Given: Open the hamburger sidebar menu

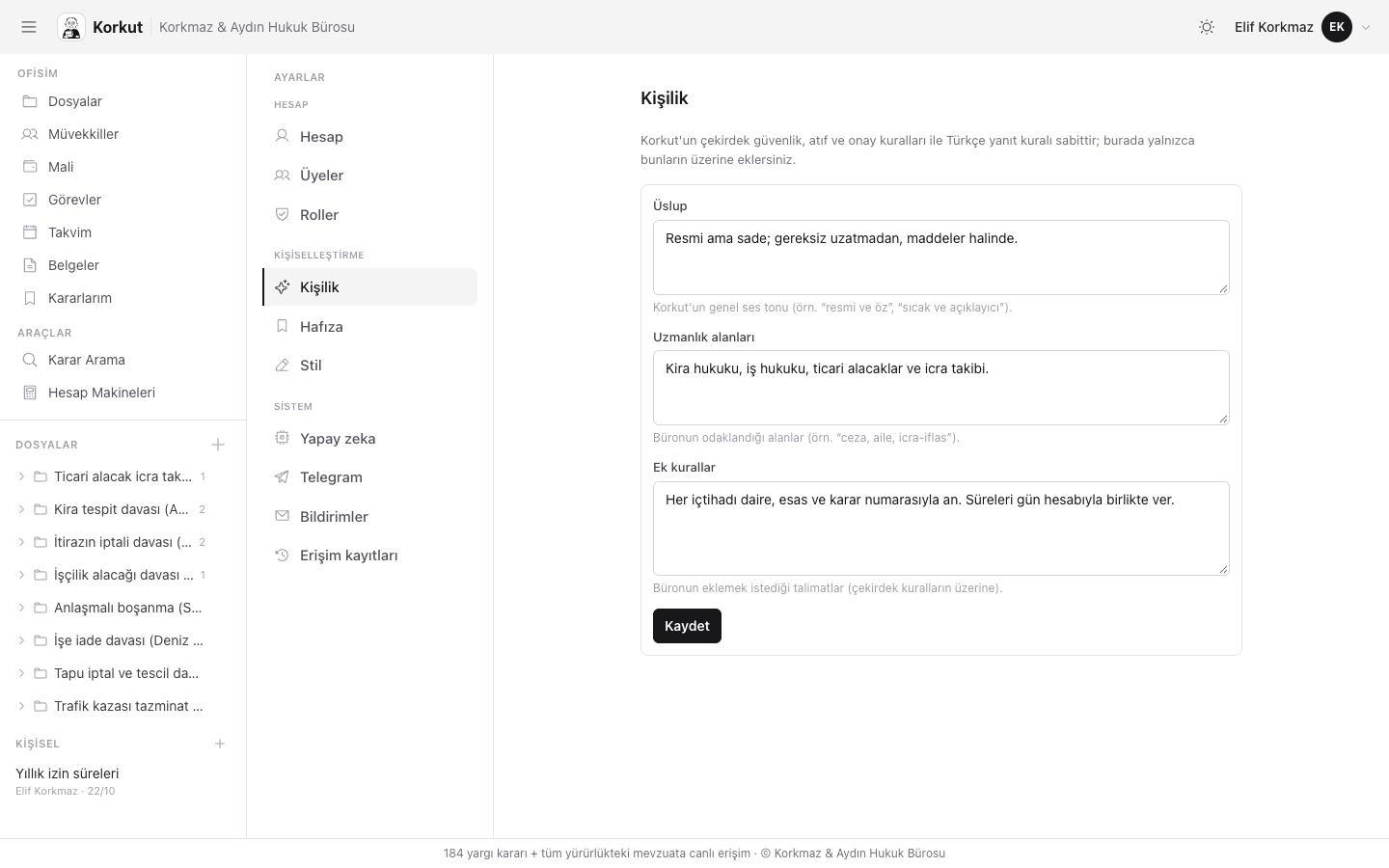Looking at the screenshot, I should (x=29, y=27).
